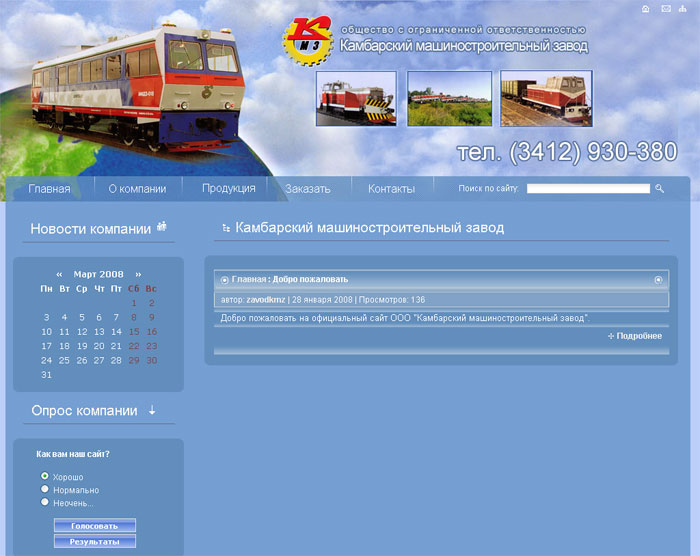Viewport: 700px width, 556px height.
Task: Click the Опрос компании heading
Action: [x=84, y=410]
